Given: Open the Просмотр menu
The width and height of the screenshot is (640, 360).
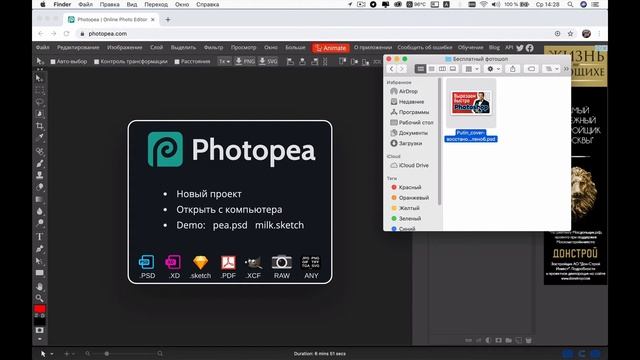Looking at the screenshot, I should (x=243, y=48).
